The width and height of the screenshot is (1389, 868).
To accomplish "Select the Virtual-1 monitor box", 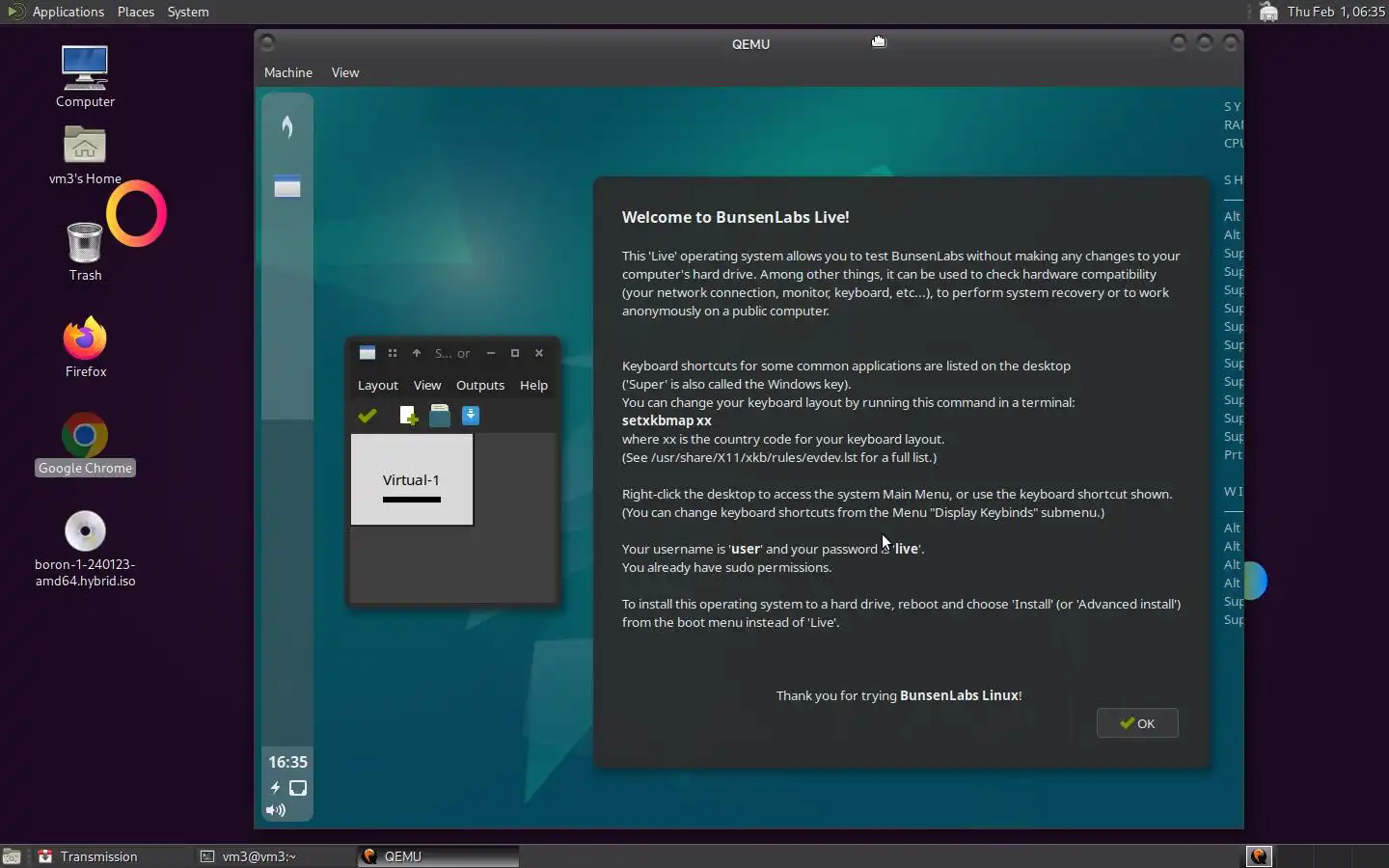I will [412, 479].
